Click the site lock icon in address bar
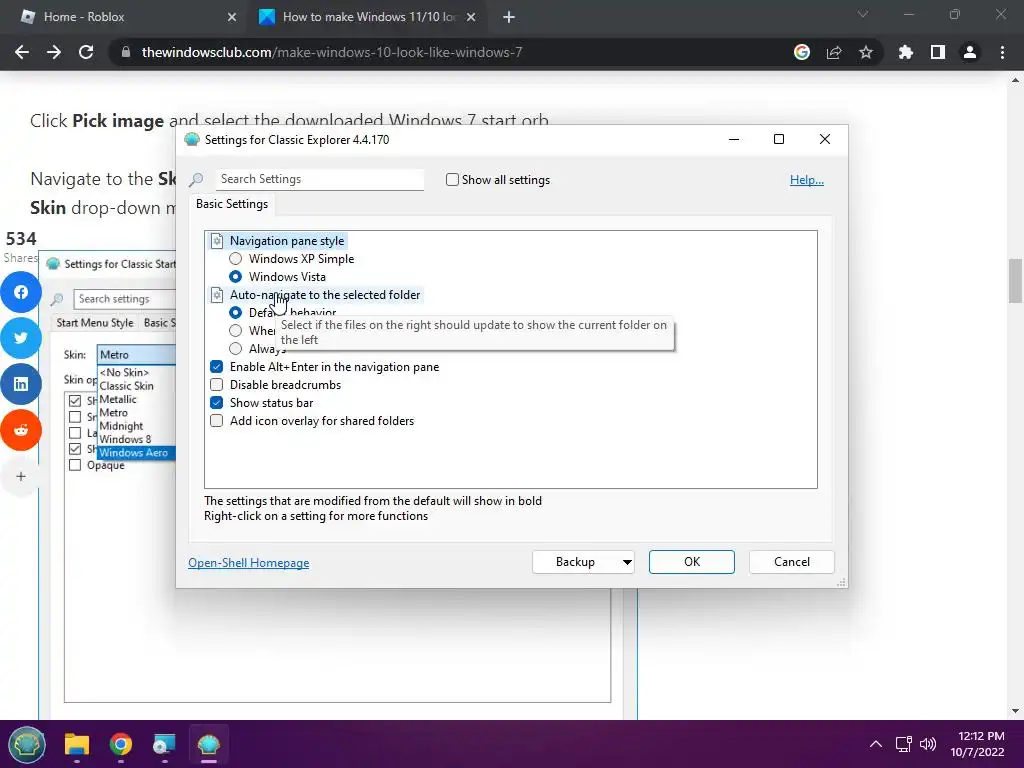The image size is (1024, 768). (x=126, y=52)
